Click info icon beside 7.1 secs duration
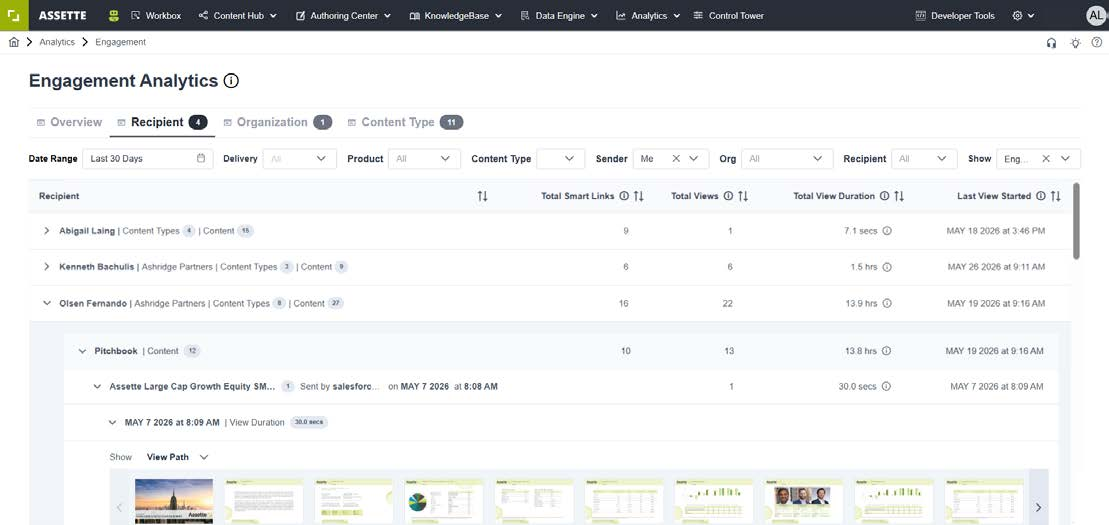Image resolution: width=1109 pixels, height=525 pixels. pyautogui.click(x=887, y=231)
